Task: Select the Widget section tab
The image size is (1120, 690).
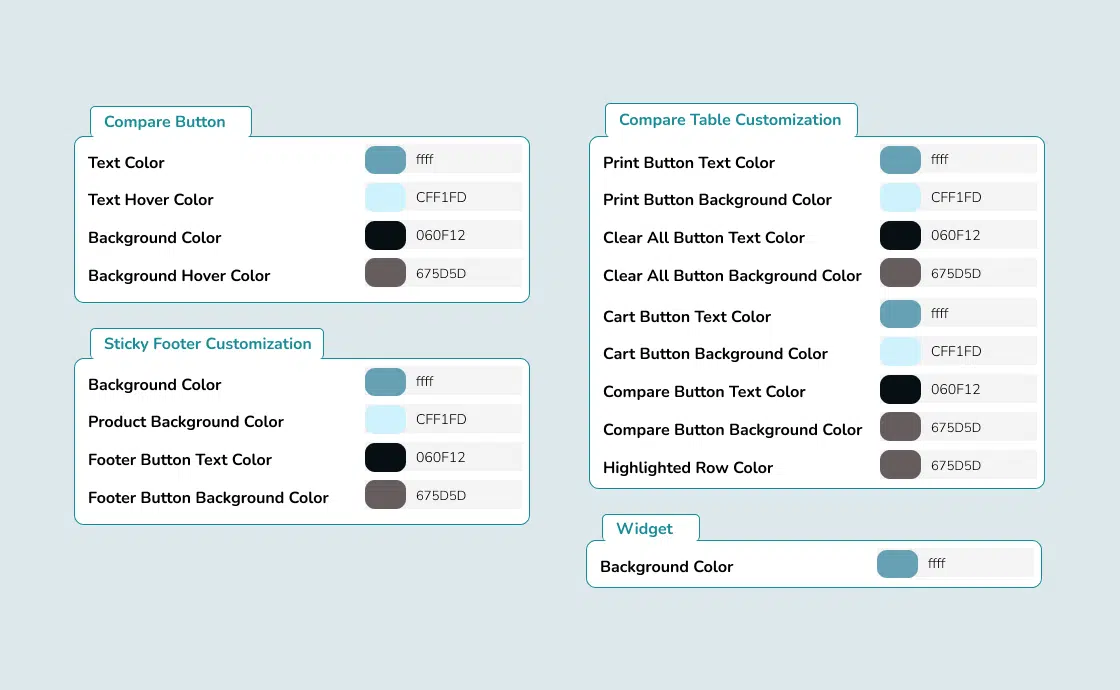Action: pos(645,529)
